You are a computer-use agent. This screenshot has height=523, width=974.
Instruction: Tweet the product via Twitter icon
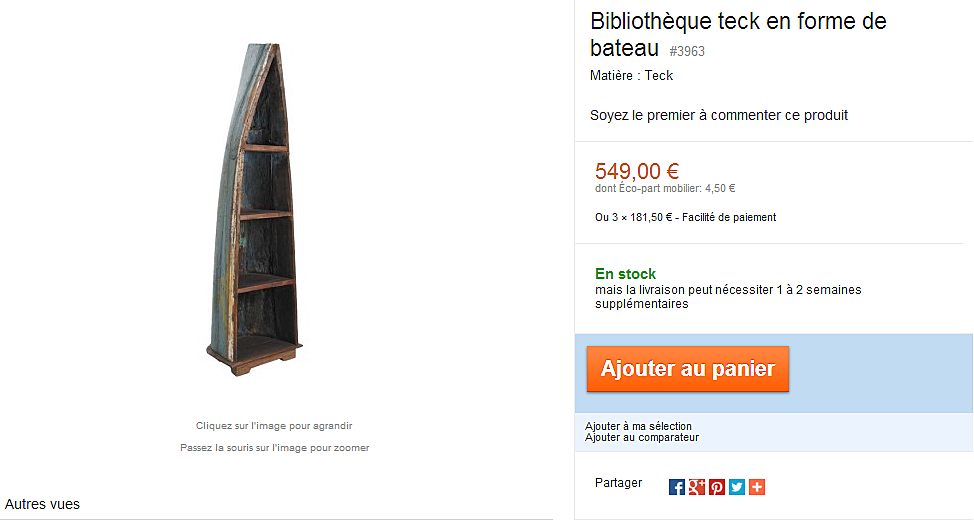click(737, 487)
